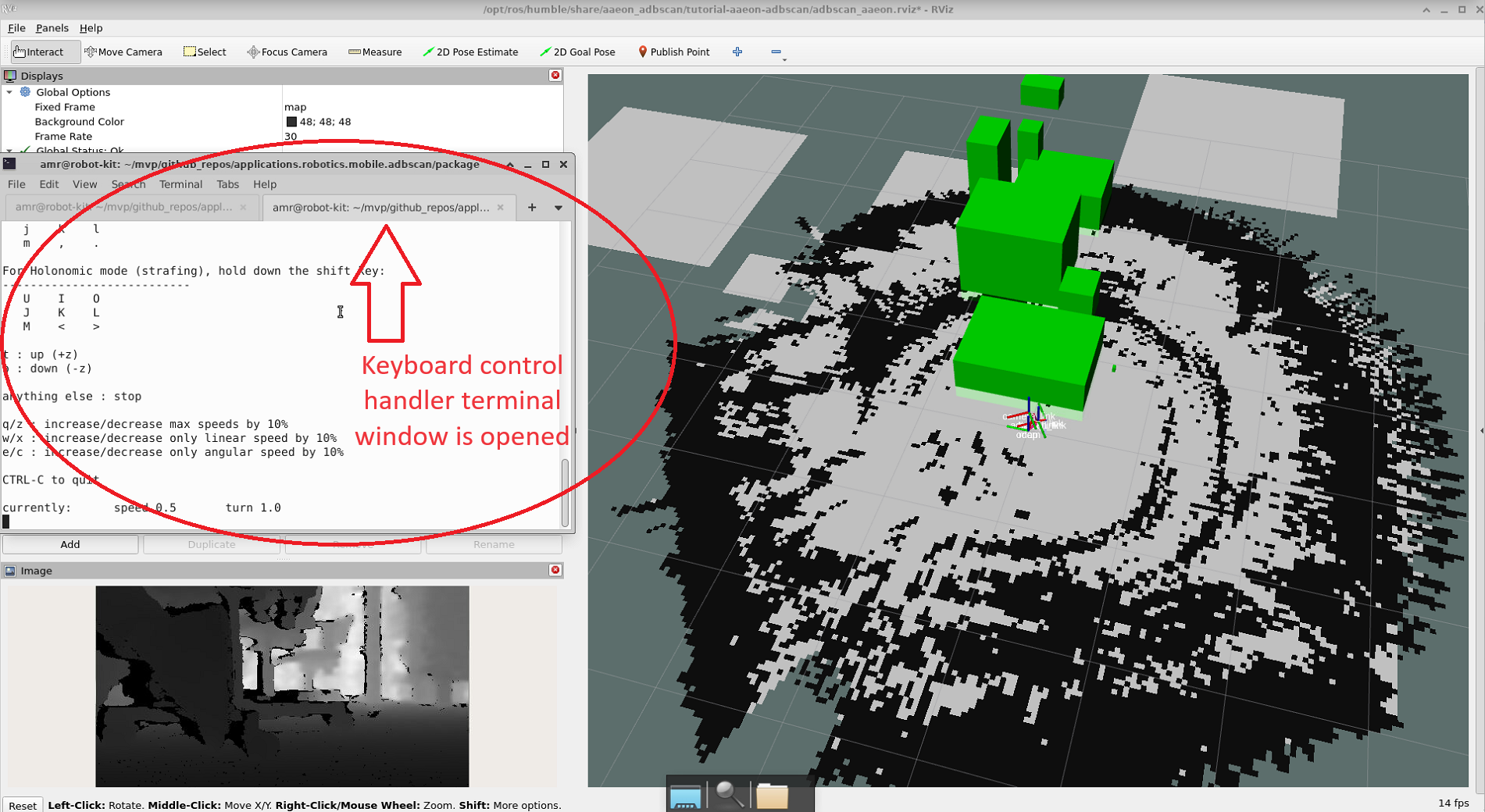This screenshot has height=812, width=1485.
Task: Select the Publish Point tool
Action: coord(673,52)
